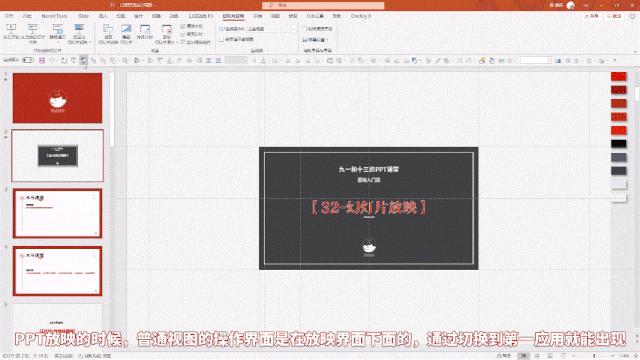Start Slide Show from status bar icon
Image resolution: width=640 pixels, height=360 pixels.
[564, 356]
